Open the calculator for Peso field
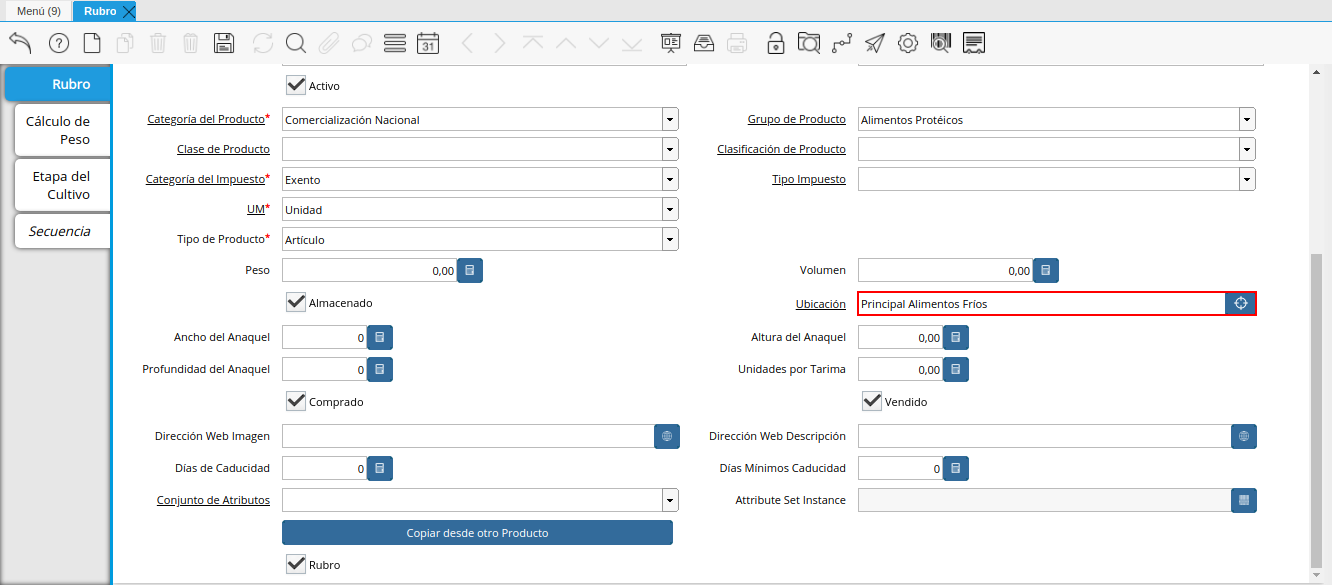The height and width of the screenshot is (585, 1332). [x=470, y=270]
